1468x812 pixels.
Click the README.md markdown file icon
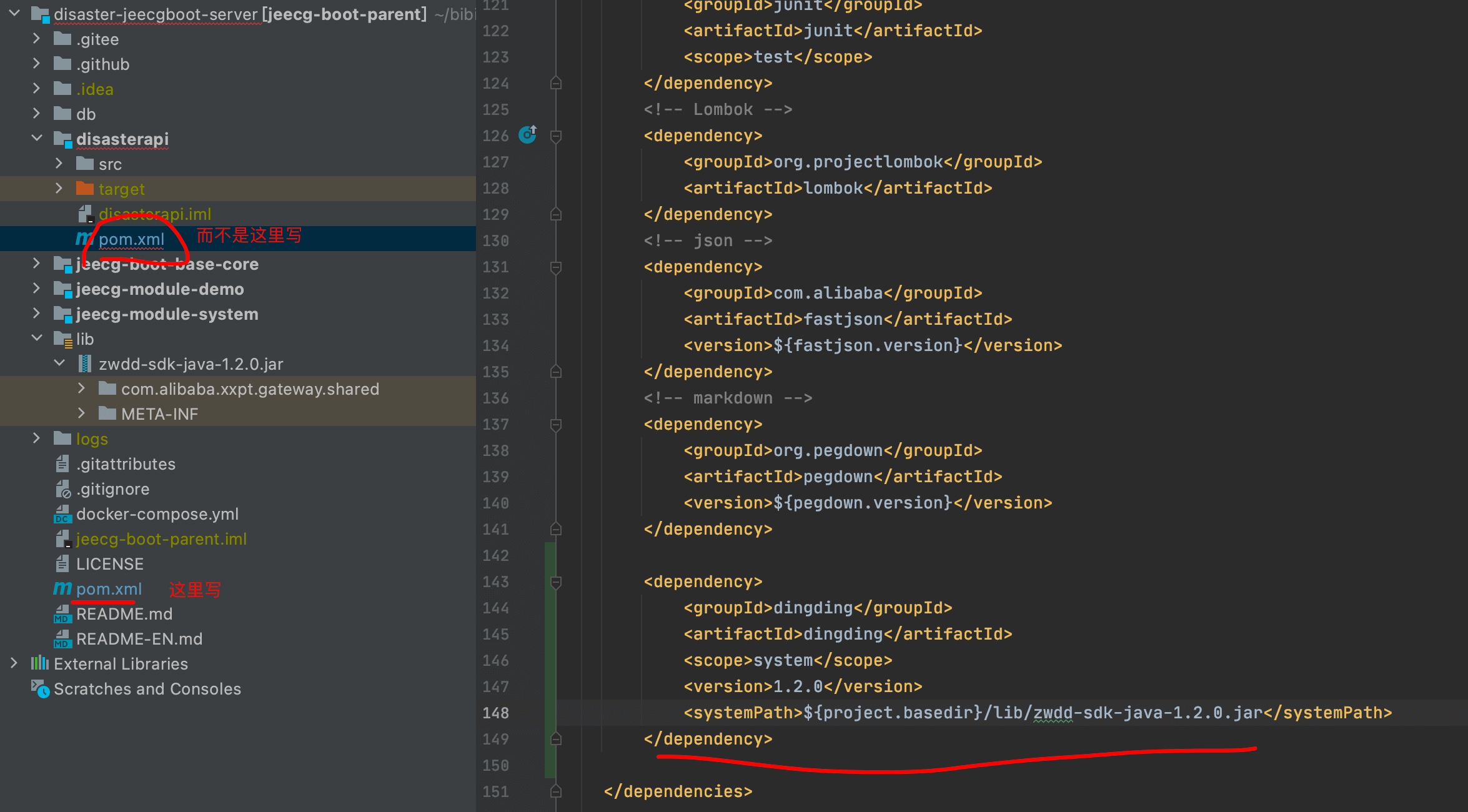[x=62, y=614]
